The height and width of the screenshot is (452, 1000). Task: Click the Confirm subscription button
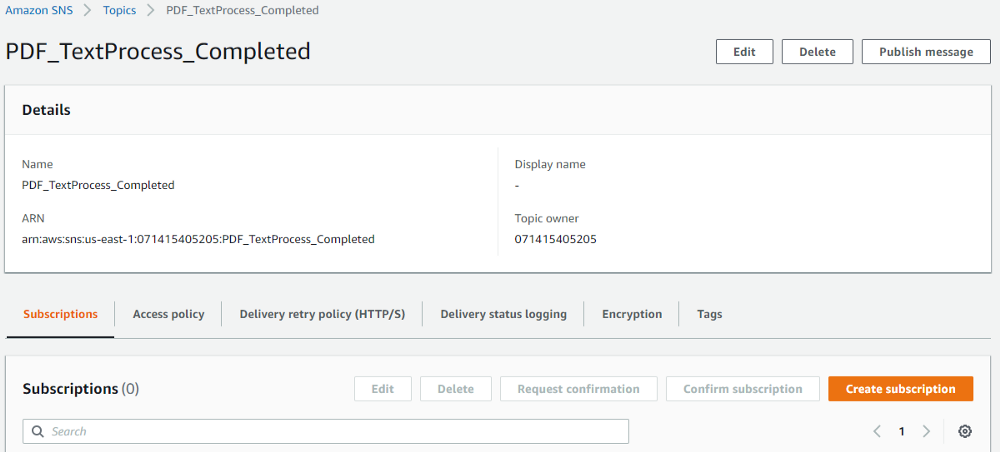coord(743,389)
